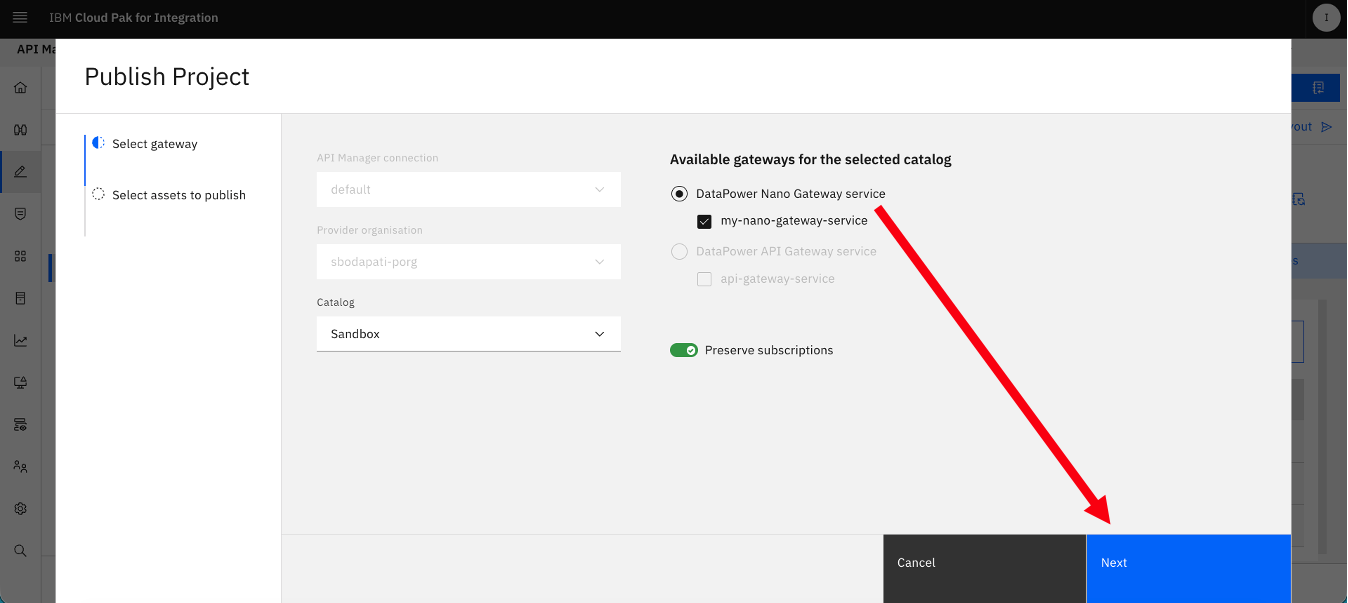Select DataPower Nano Gateway service radio

coord(679,194)
